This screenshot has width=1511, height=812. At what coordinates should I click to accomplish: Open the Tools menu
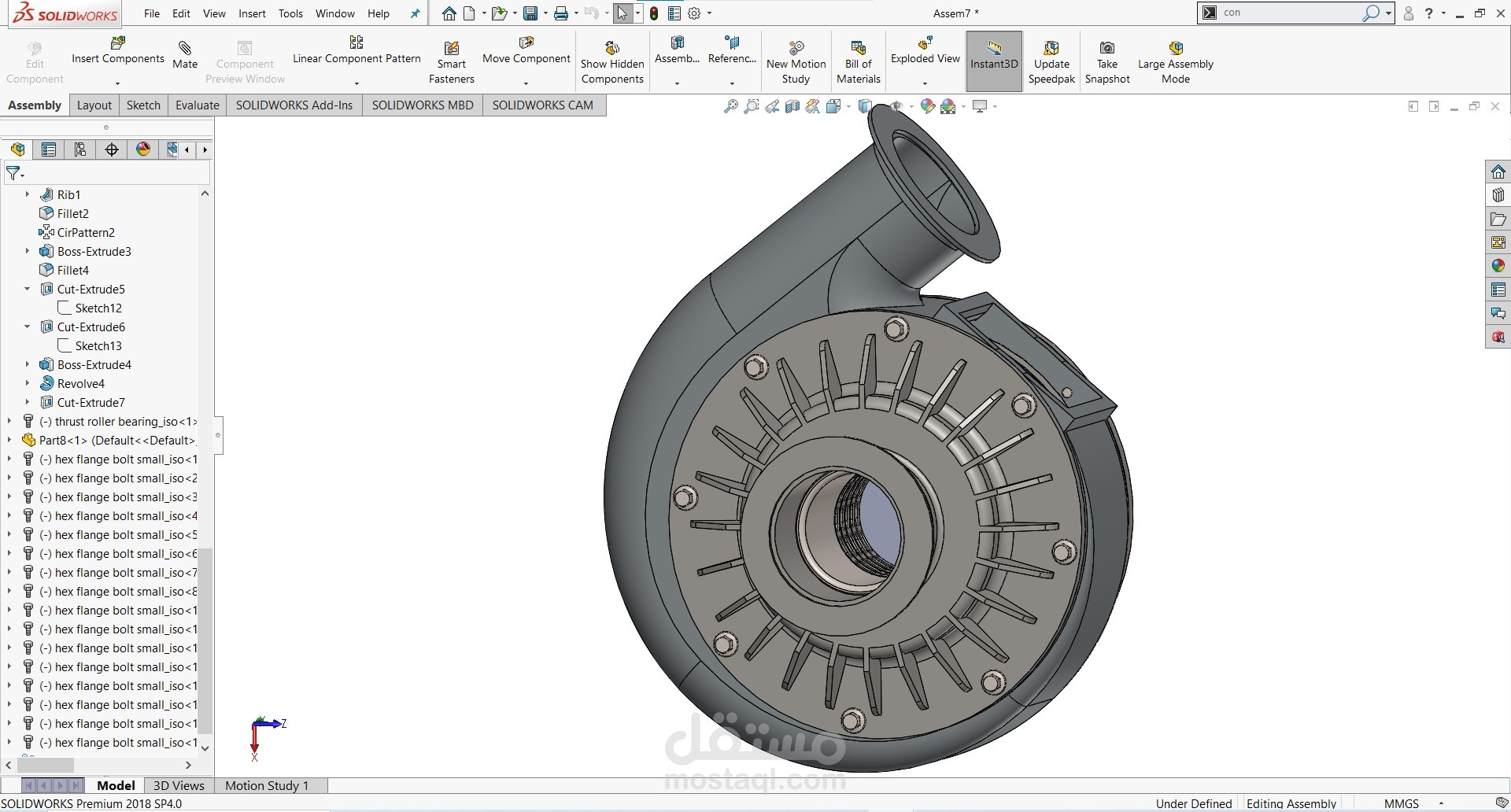[290, 13]
